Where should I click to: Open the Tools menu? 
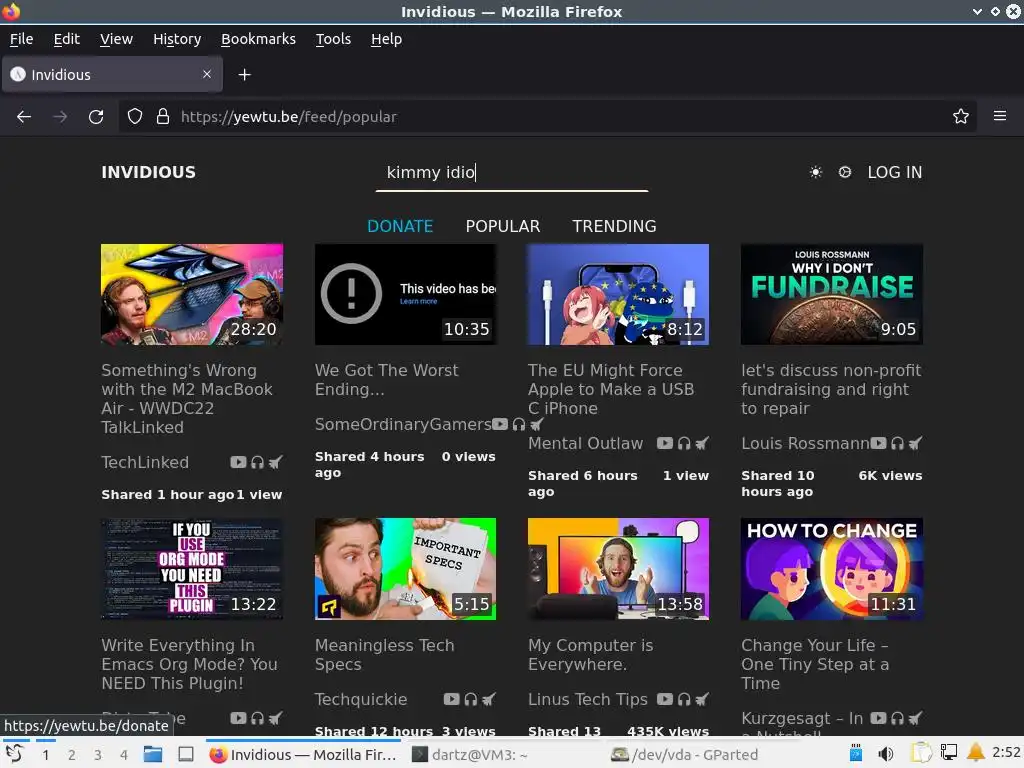tap(333, 39)
